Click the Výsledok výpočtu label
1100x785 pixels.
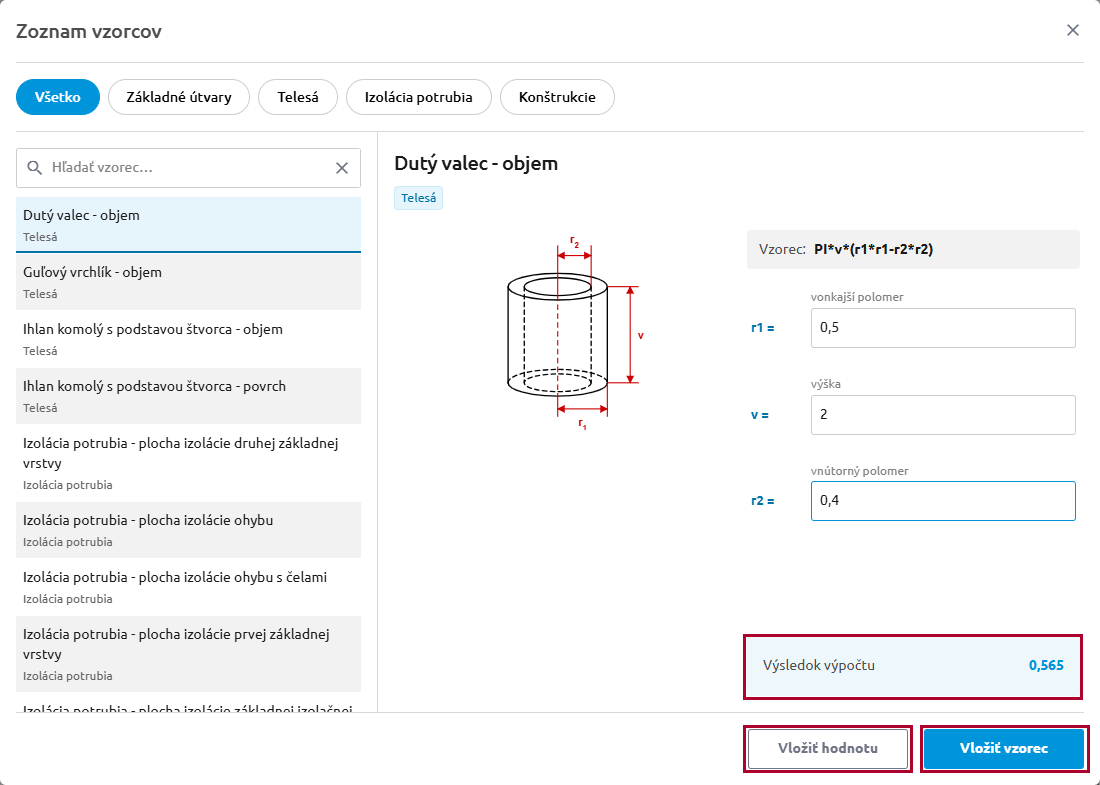coord(819,666)
